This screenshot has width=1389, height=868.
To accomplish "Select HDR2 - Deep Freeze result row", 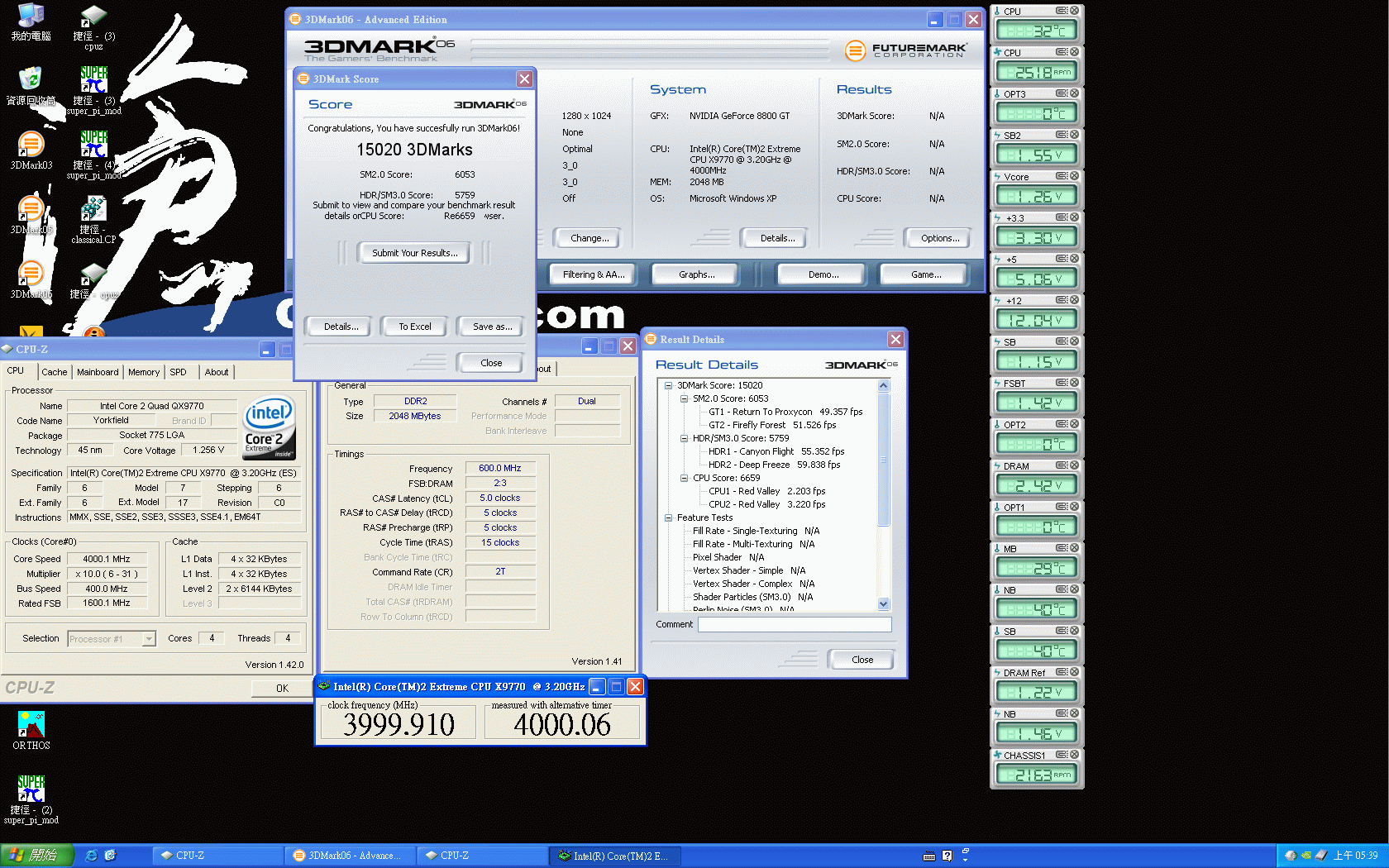I will (774, 465).
